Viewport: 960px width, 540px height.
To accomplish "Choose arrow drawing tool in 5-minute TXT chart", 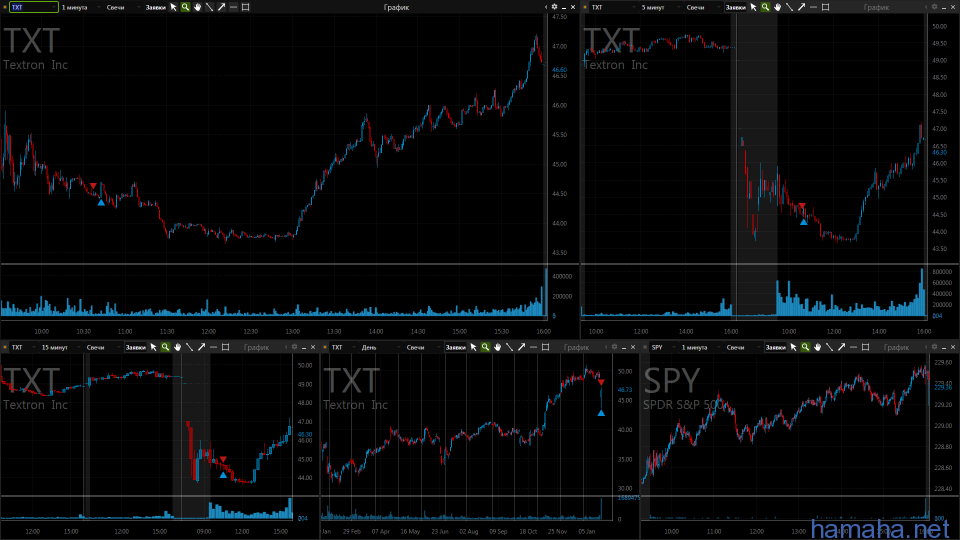I will (801, 7).
